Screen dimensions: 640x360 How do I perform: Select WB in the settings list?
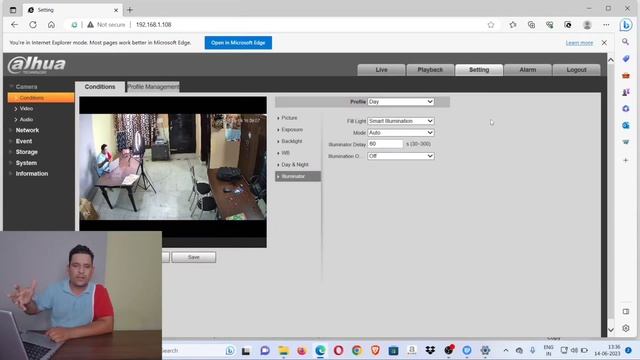tap(285, 153)
